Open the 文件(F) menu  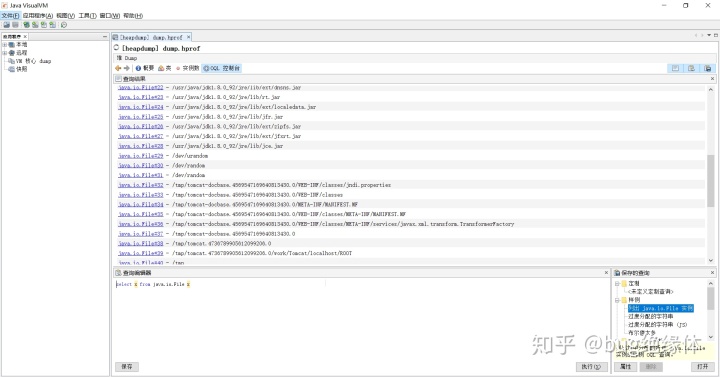pos(10,16)
